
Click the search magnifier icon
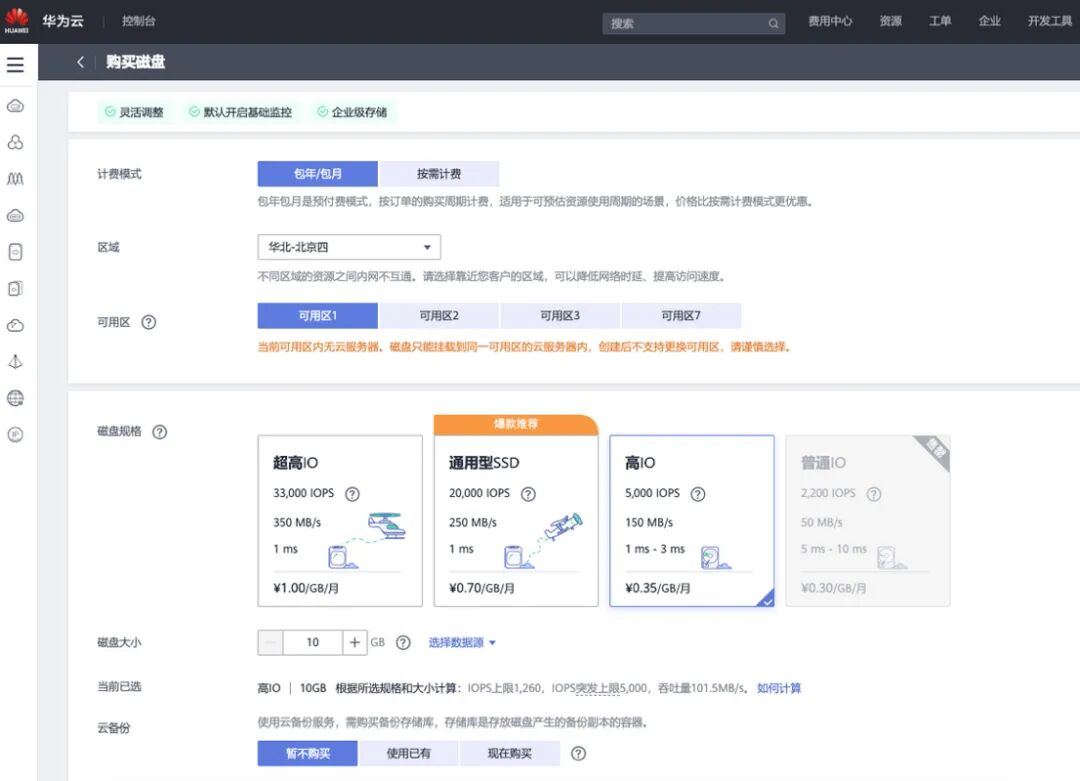[x=773, y=23]
